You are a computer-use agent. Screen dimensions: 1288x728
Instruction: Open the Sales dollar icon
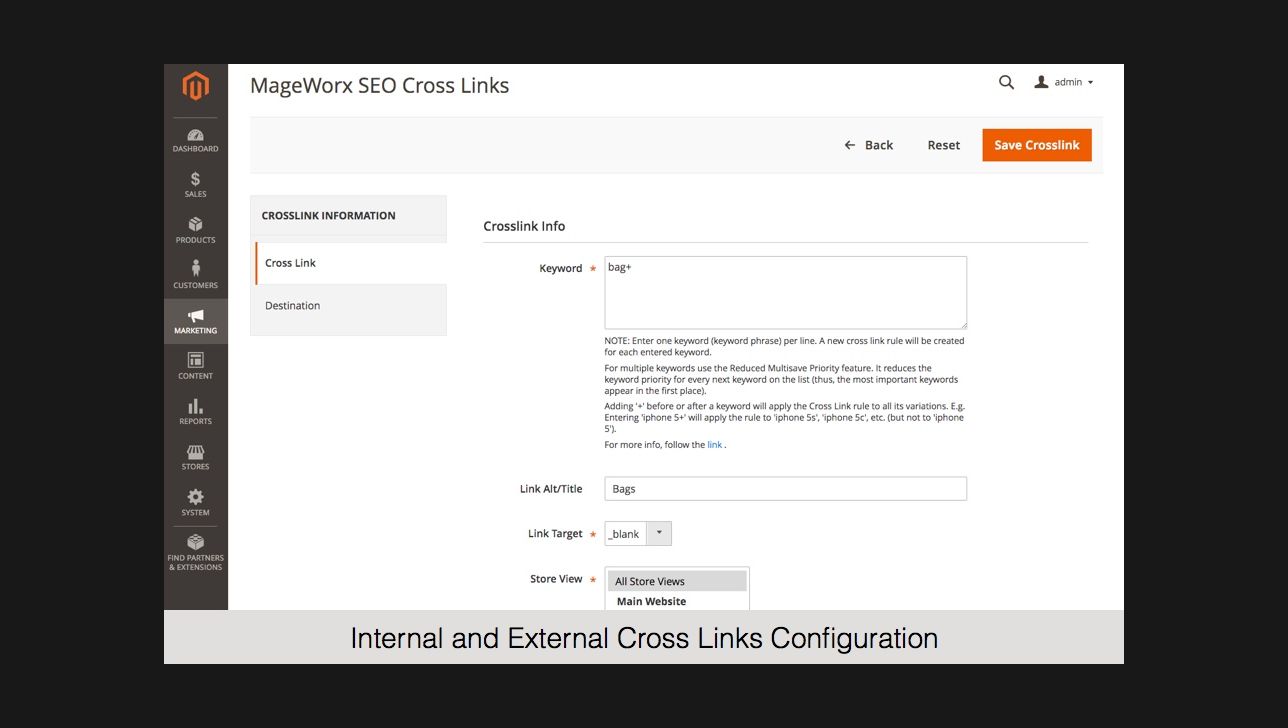click(195, 180)
